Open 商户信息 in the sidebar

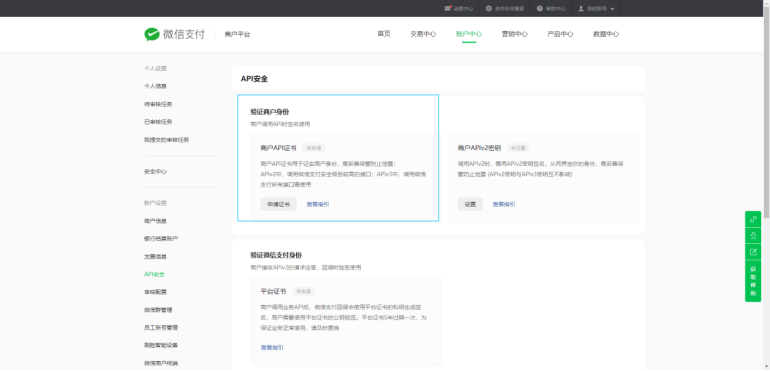click(155, 221)
